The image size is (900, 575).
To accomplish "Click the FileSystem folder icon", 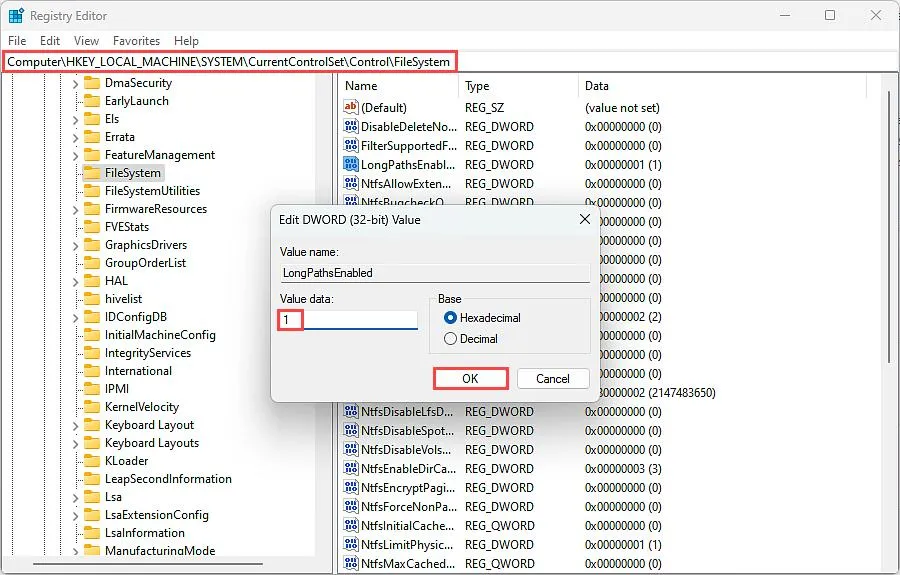I will tap(92, 173).
